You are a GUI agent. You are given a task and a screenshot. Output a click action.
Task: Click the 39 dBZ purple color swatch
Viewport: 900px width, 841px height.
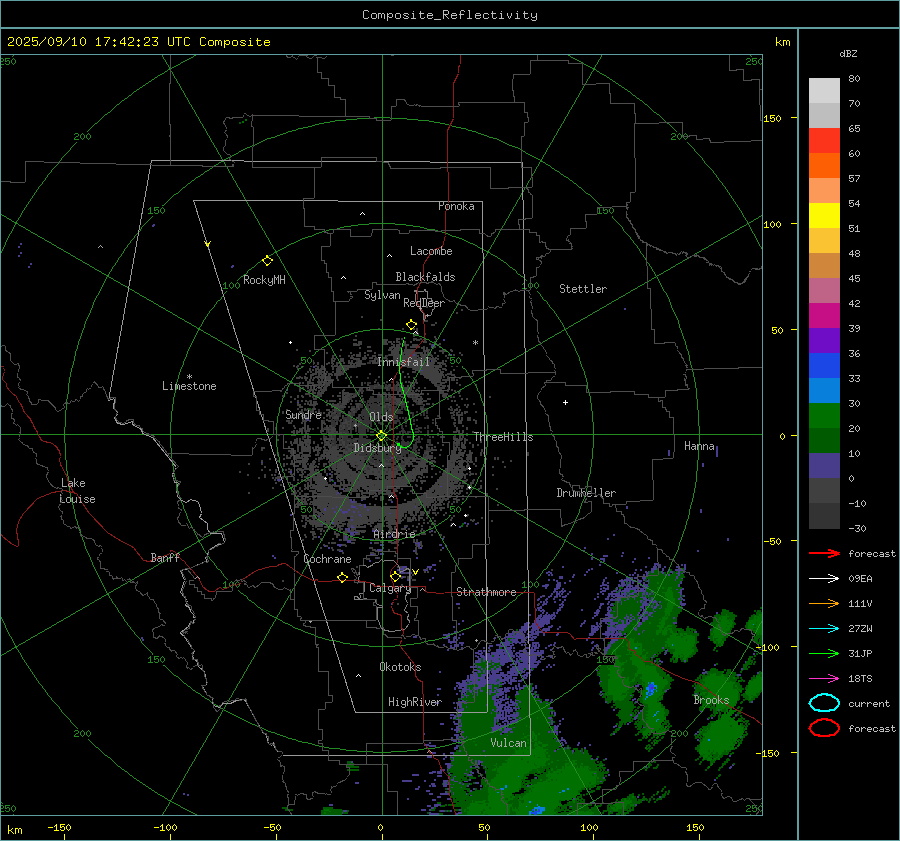click(x=824, y=340)
